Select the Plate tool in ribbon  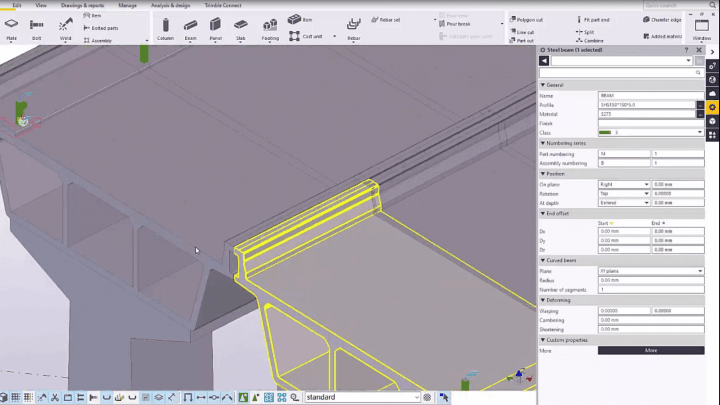(11, 29)
